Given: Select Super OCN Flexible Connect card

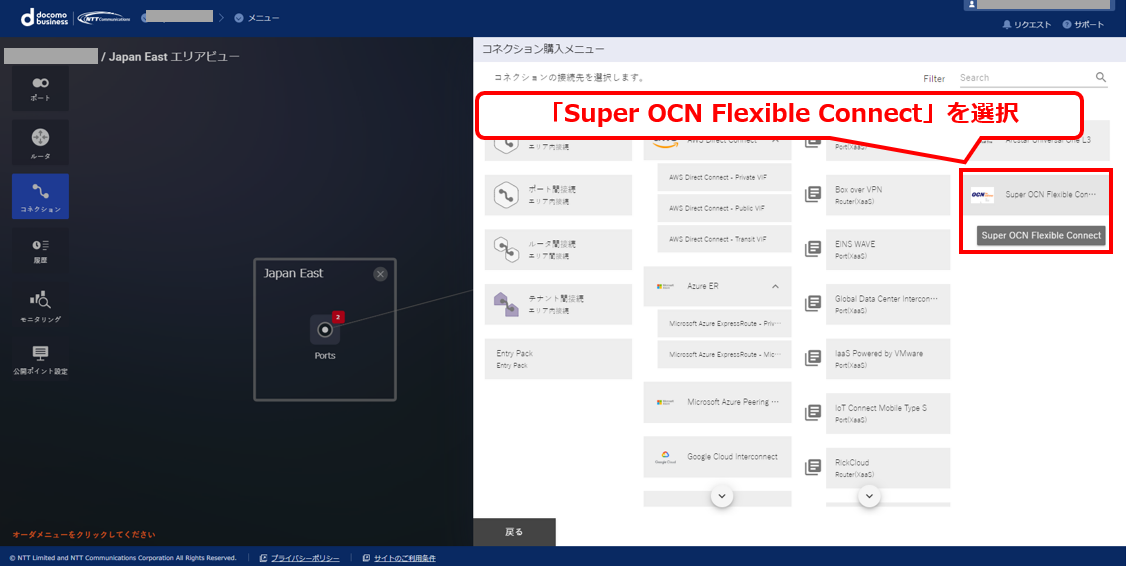Looking at the screenshot, I should click(1036, 194).
